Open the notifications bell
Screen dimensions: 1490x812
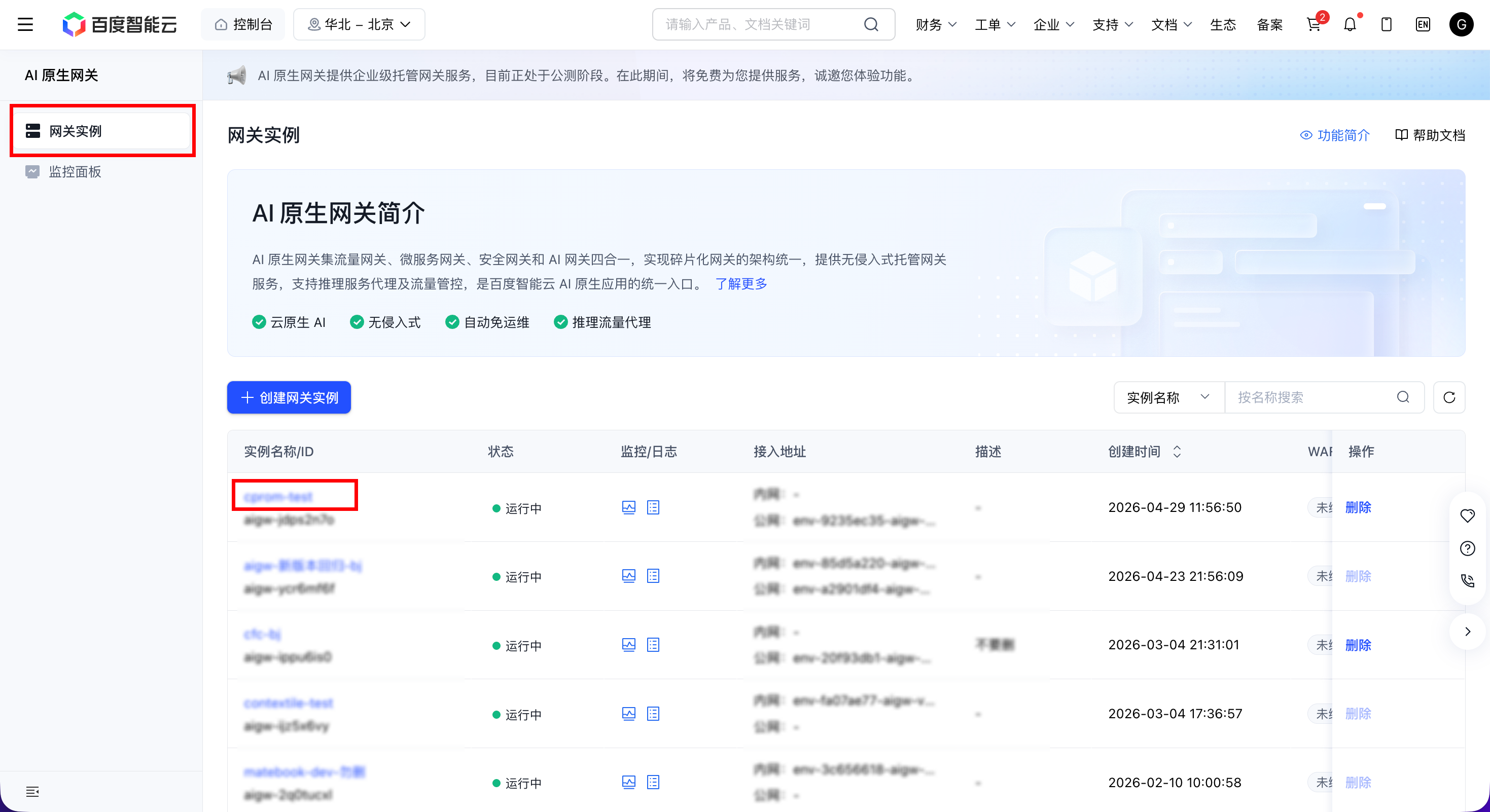(x=1350, y=24)
